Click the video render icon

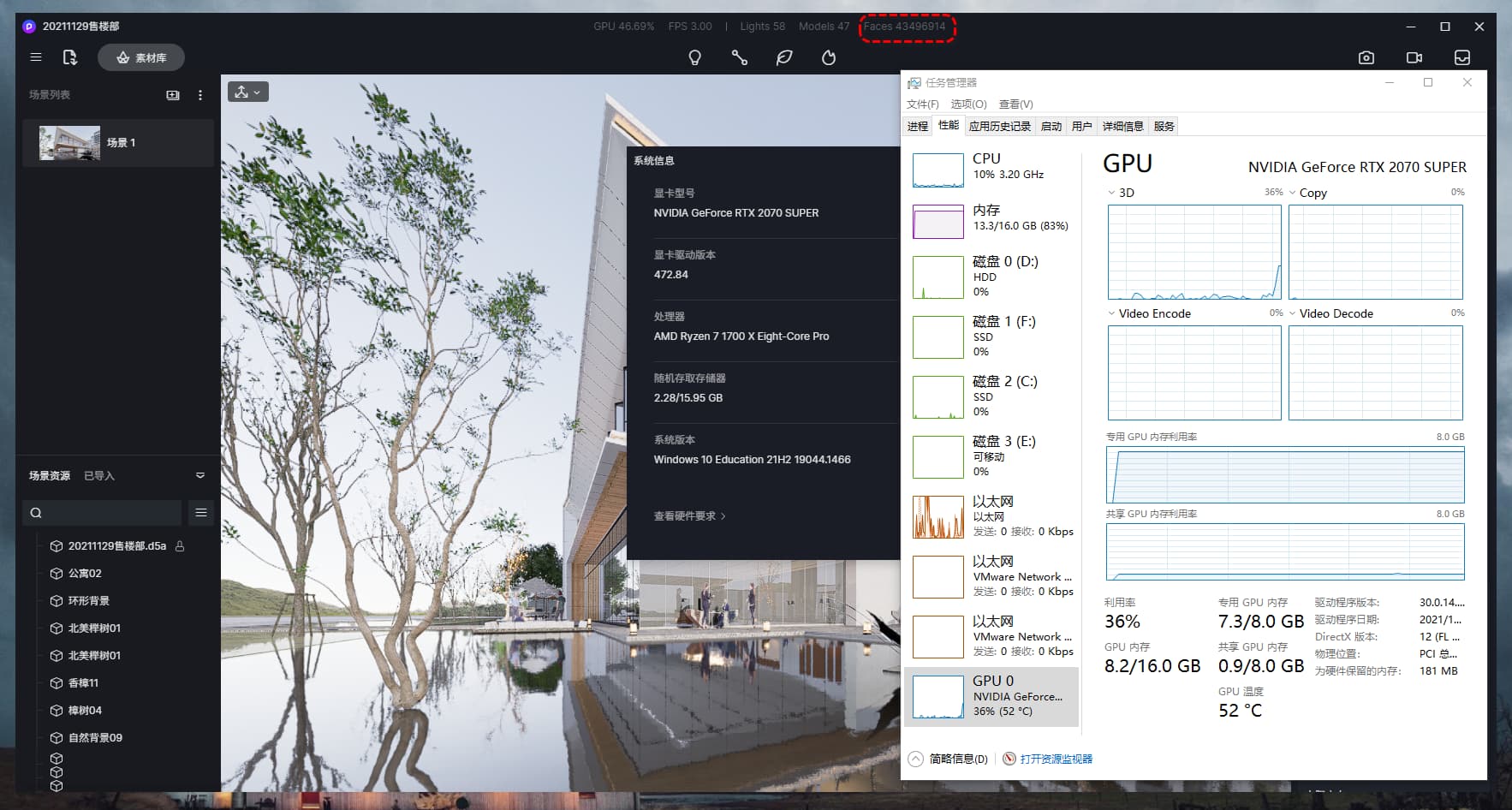1414,57
